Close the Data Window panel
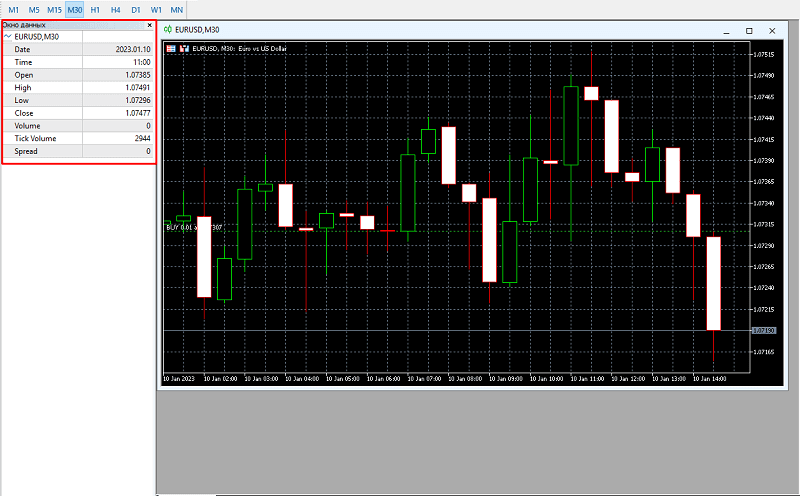 [x=149, y=25]
